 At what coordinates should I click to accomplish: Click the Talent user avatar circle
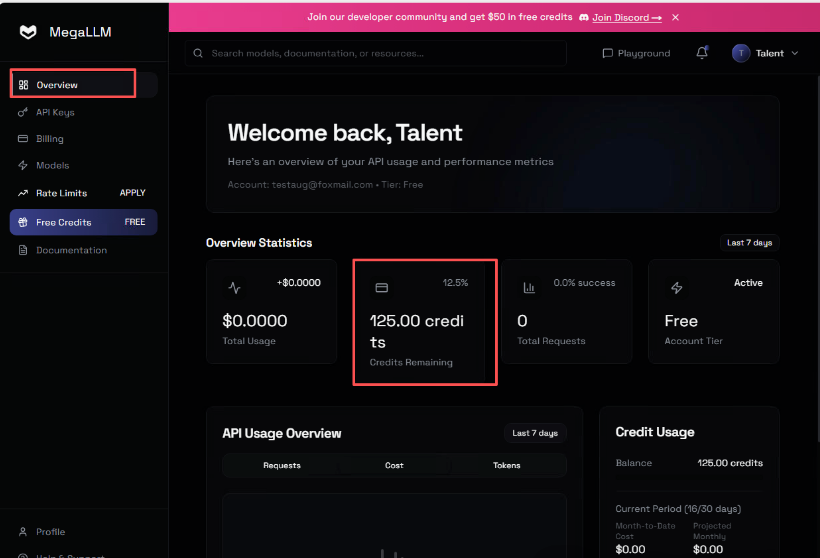click(741, 53)
